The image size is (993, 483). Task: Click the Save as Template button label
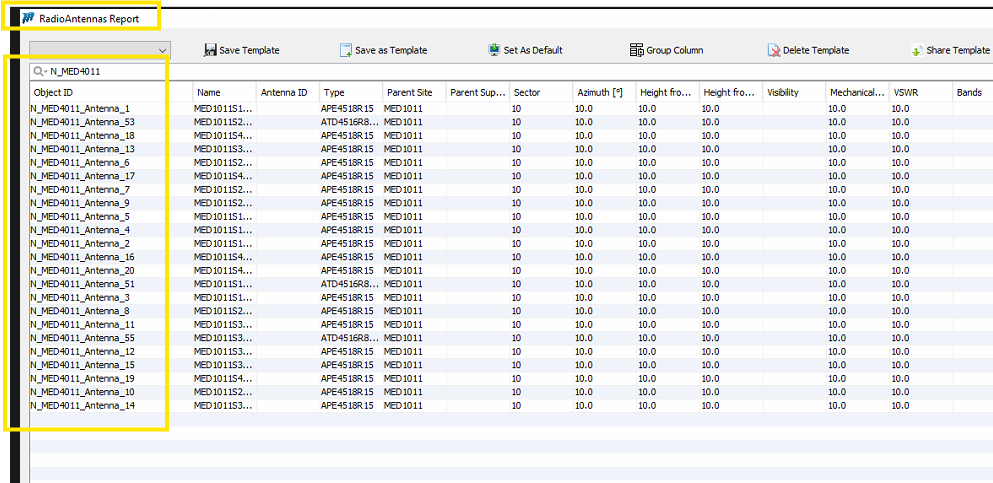pyautogui.click(x=391, y=50)
